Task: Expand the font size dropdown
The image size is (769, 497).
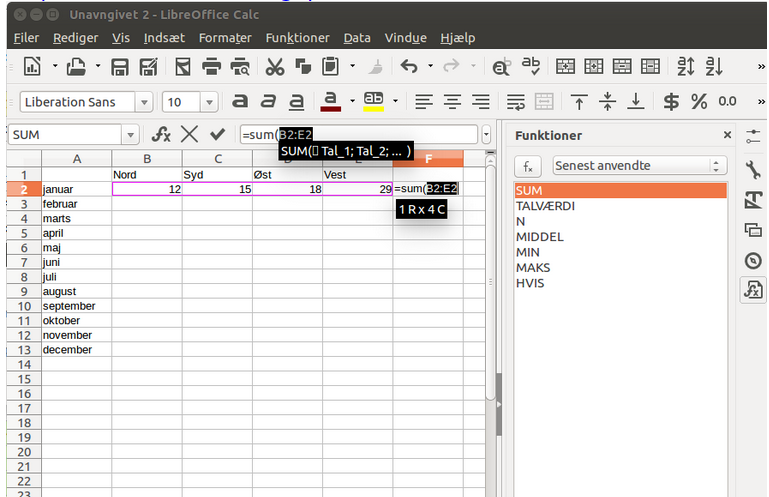Action: (210, 102)
